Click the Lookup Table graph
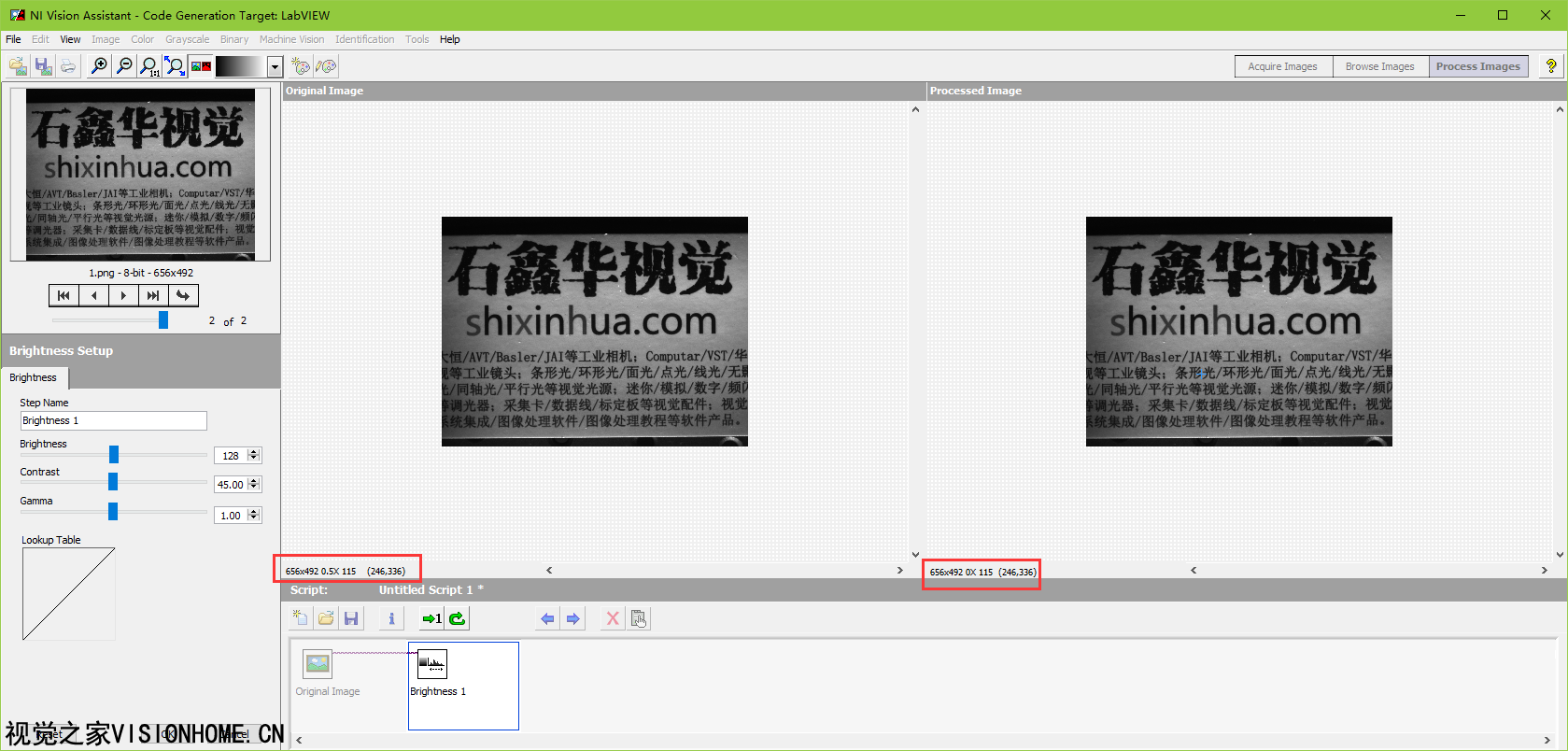Viewport: 1568px width, 751px height. point(68,593)
